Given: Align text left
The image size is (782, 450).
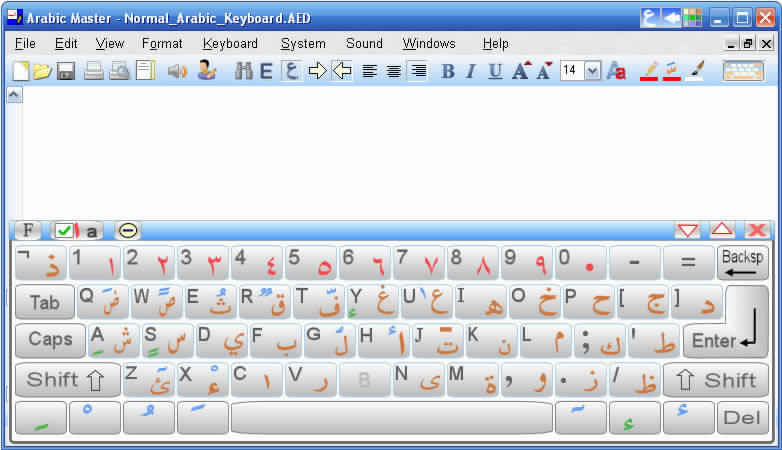Looking at the screenshot, I should point(370,71).
